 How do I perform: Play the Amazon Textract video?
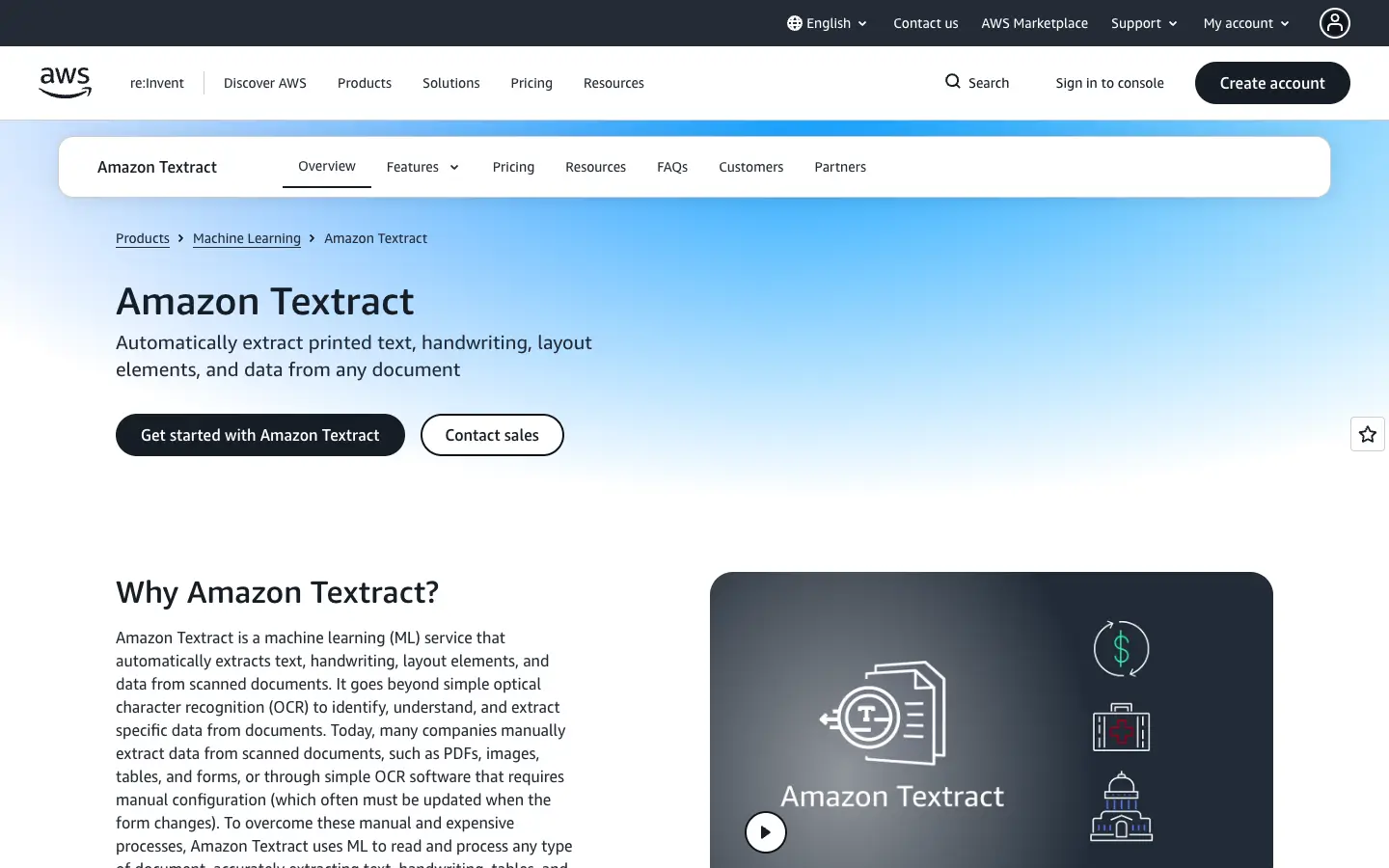[766, 832]
